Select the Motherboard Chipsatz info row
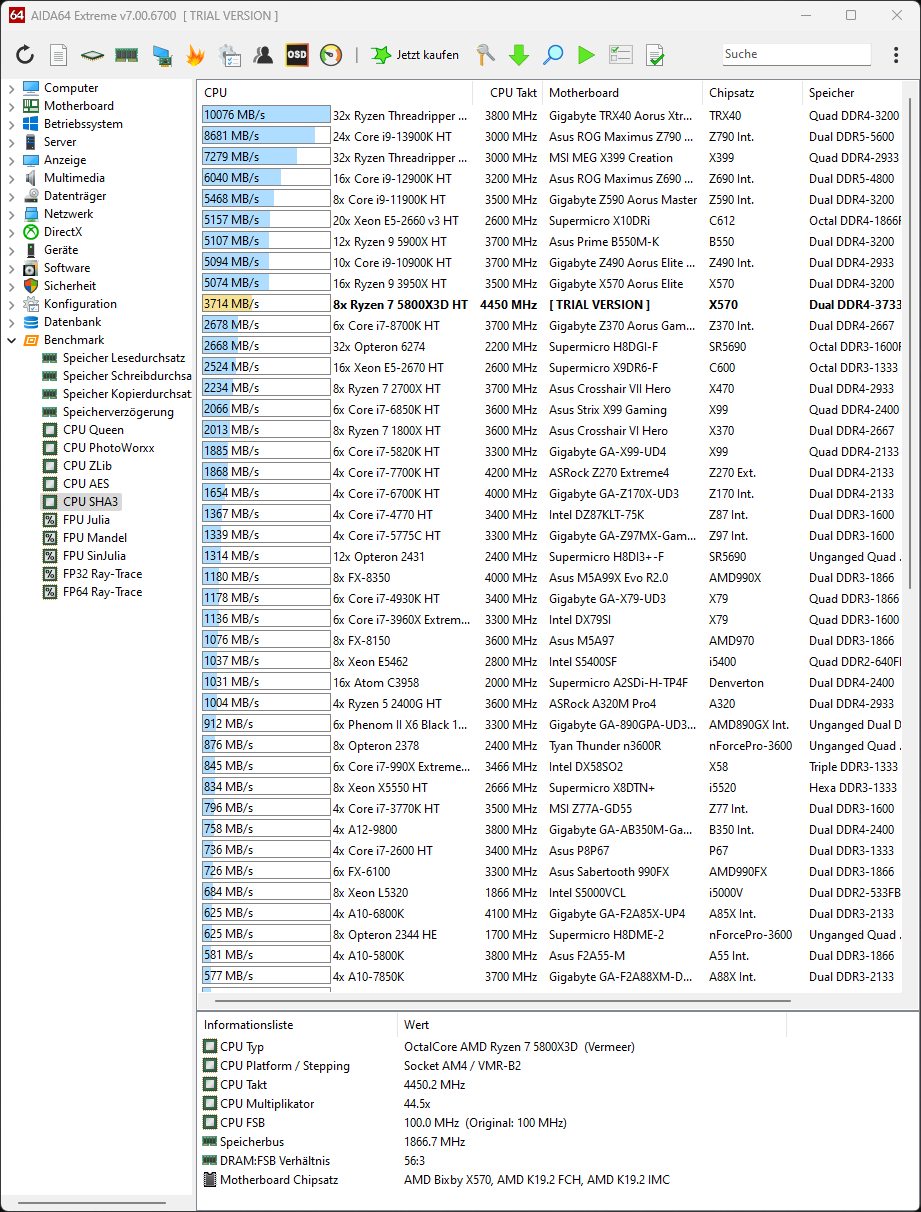Screen dimensions: 921x1212 (494, 1180)
